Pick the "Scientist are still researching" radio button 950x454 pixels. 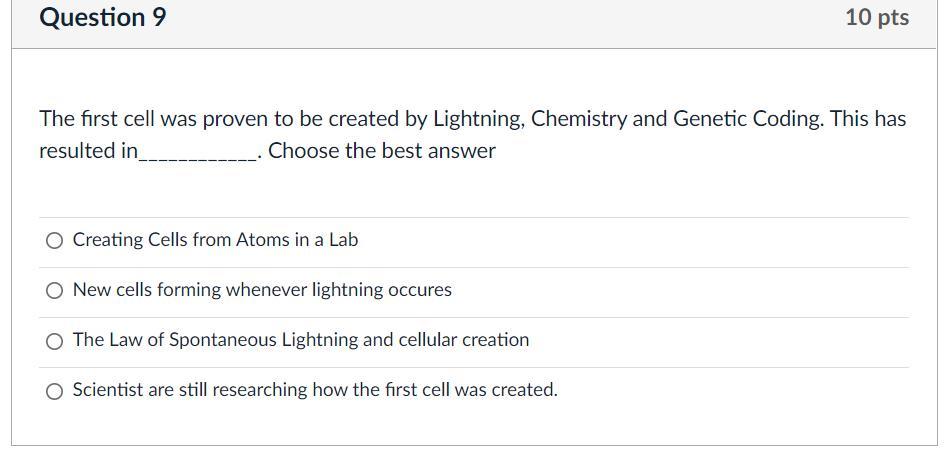55,391
